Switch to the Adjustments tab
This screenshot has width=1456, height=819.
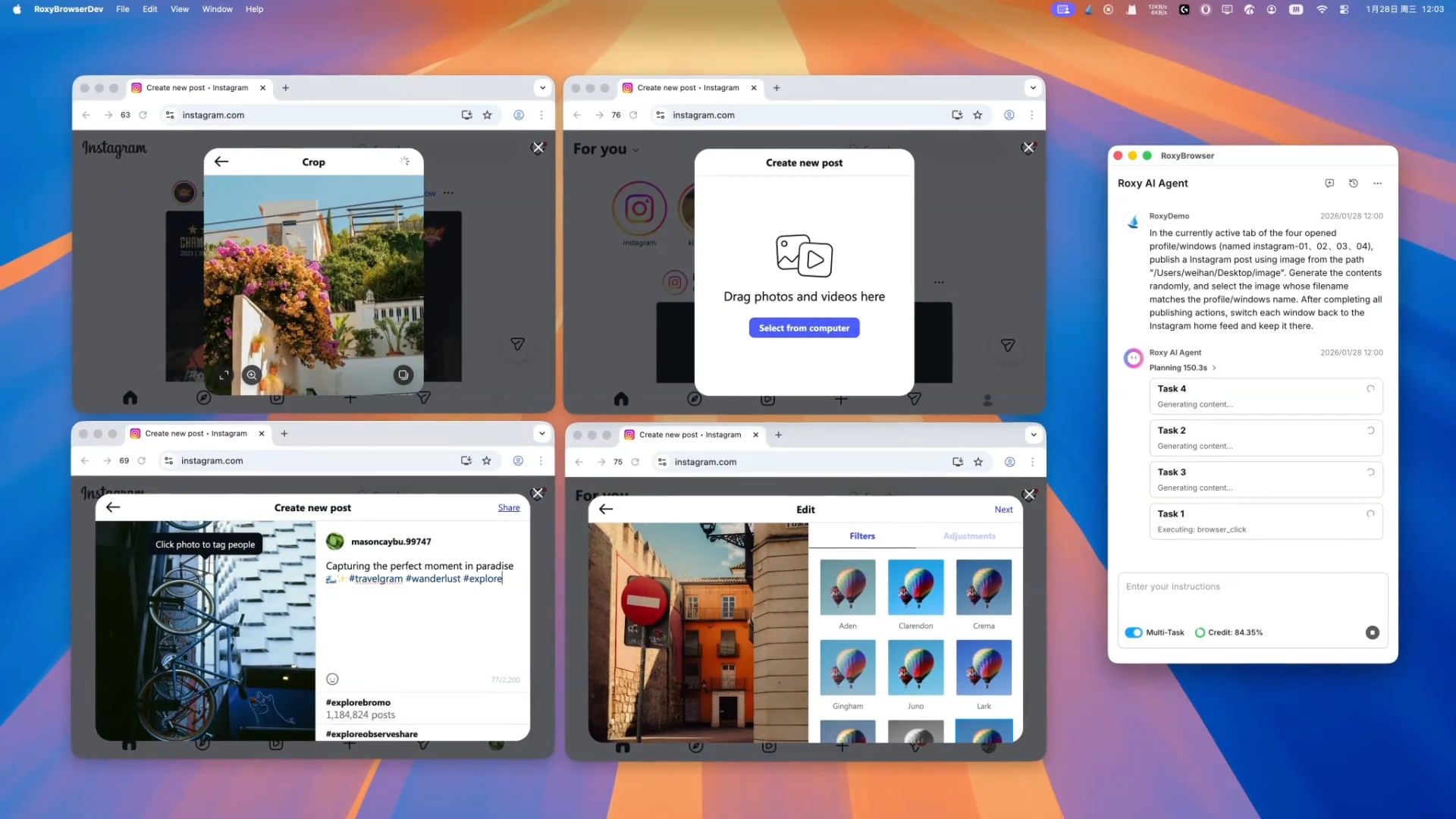click(x=969, y=536)
